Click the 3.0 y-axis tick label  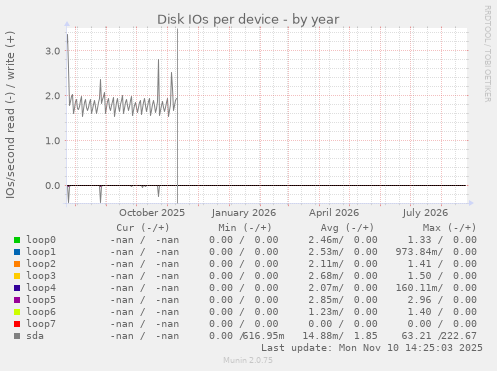(x=53, y=51)
